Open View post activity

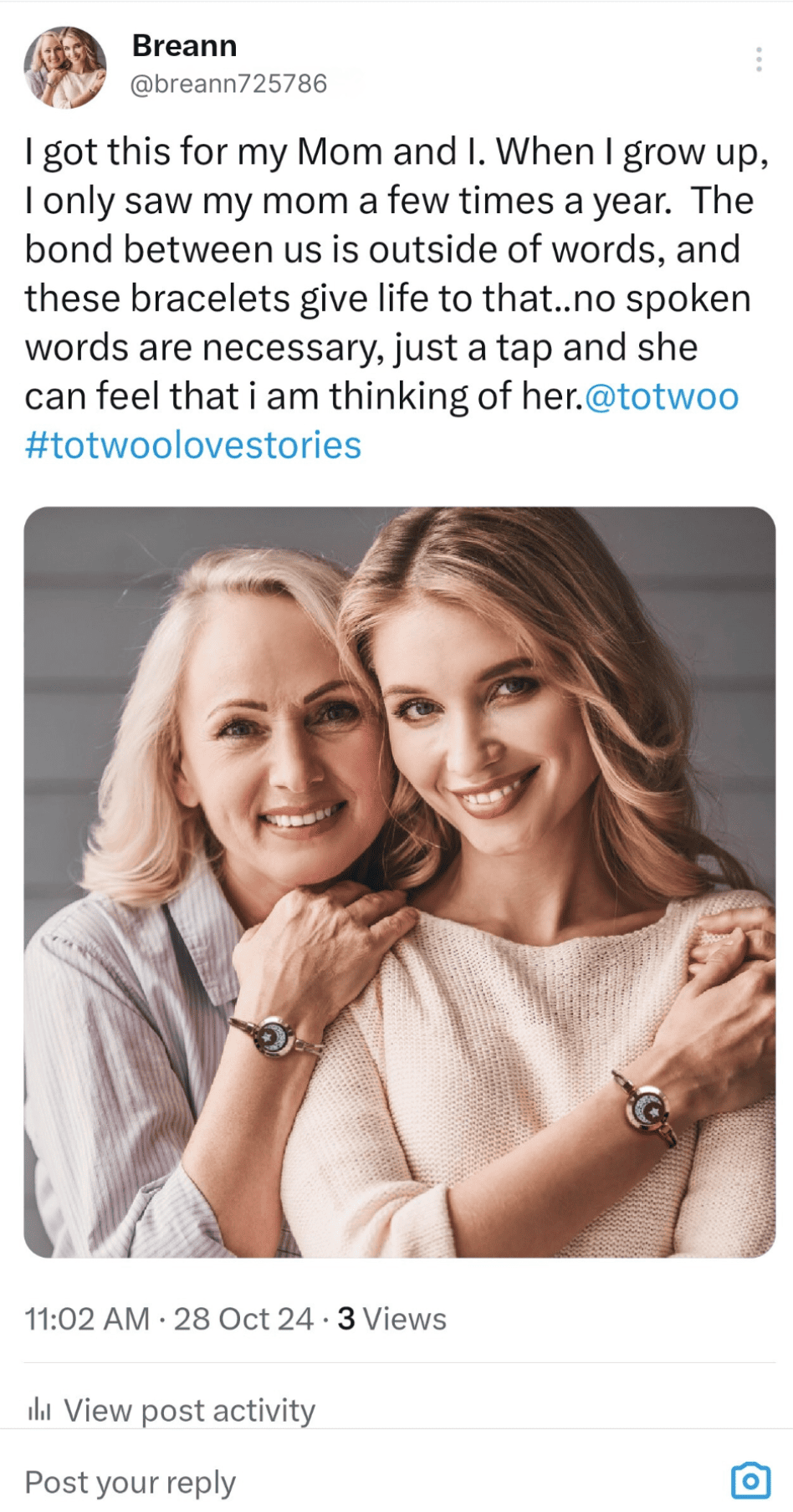coord(189,1410)
